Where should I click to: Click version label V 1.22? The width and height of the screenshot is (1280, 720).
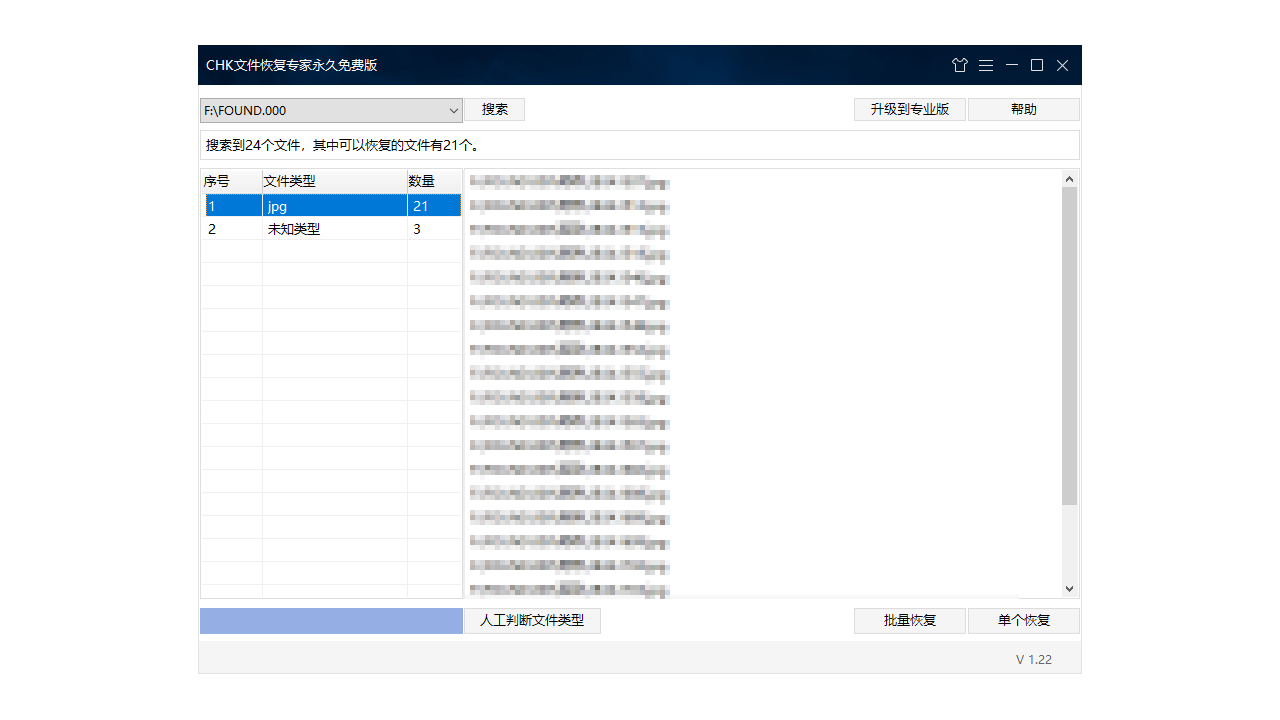tap(1034, 660)
